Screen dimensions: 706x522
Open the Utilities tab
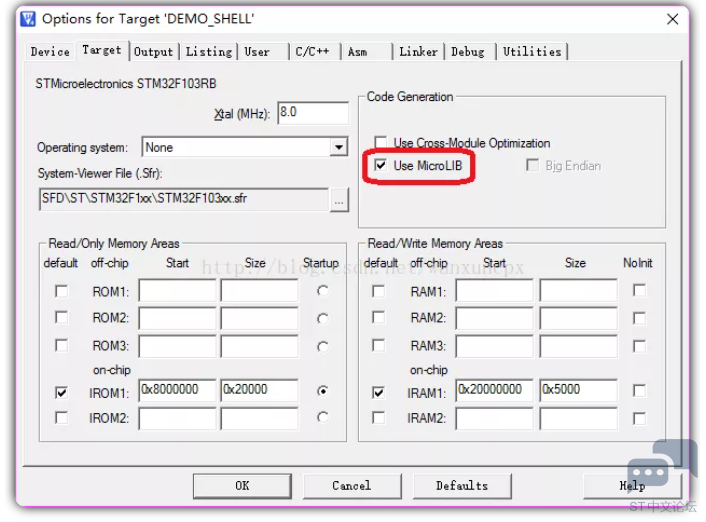[531, 52]
